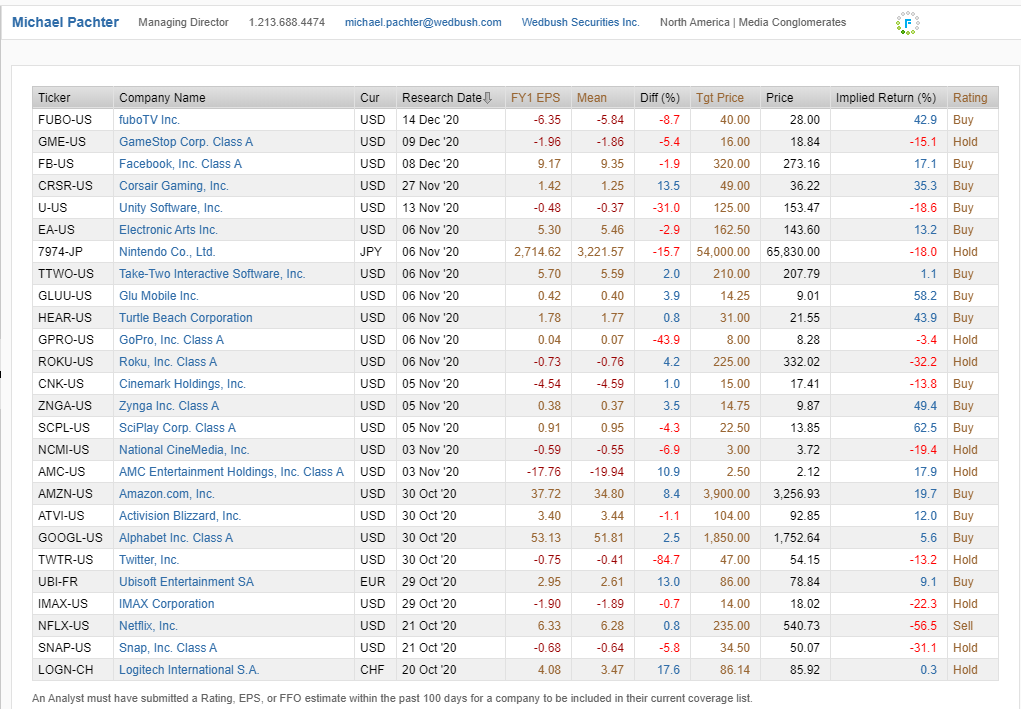Screen dimensions: 1021x709
Task: Sort table by Price column header
Action: (778, 97)
